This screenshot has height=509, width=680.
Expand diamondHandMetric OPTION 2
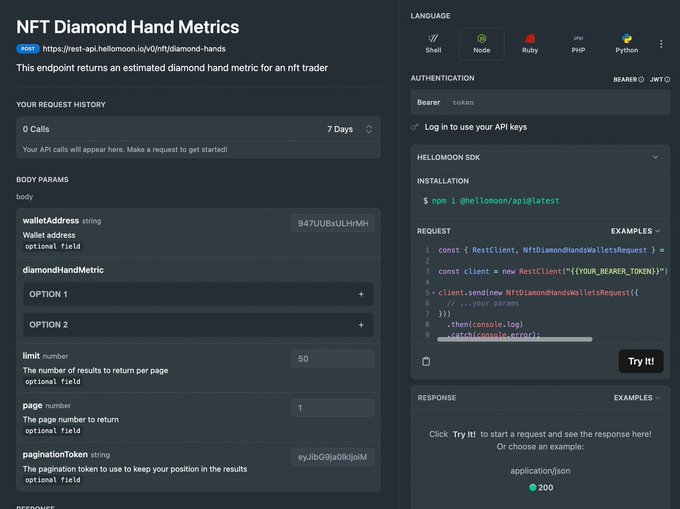198,325
